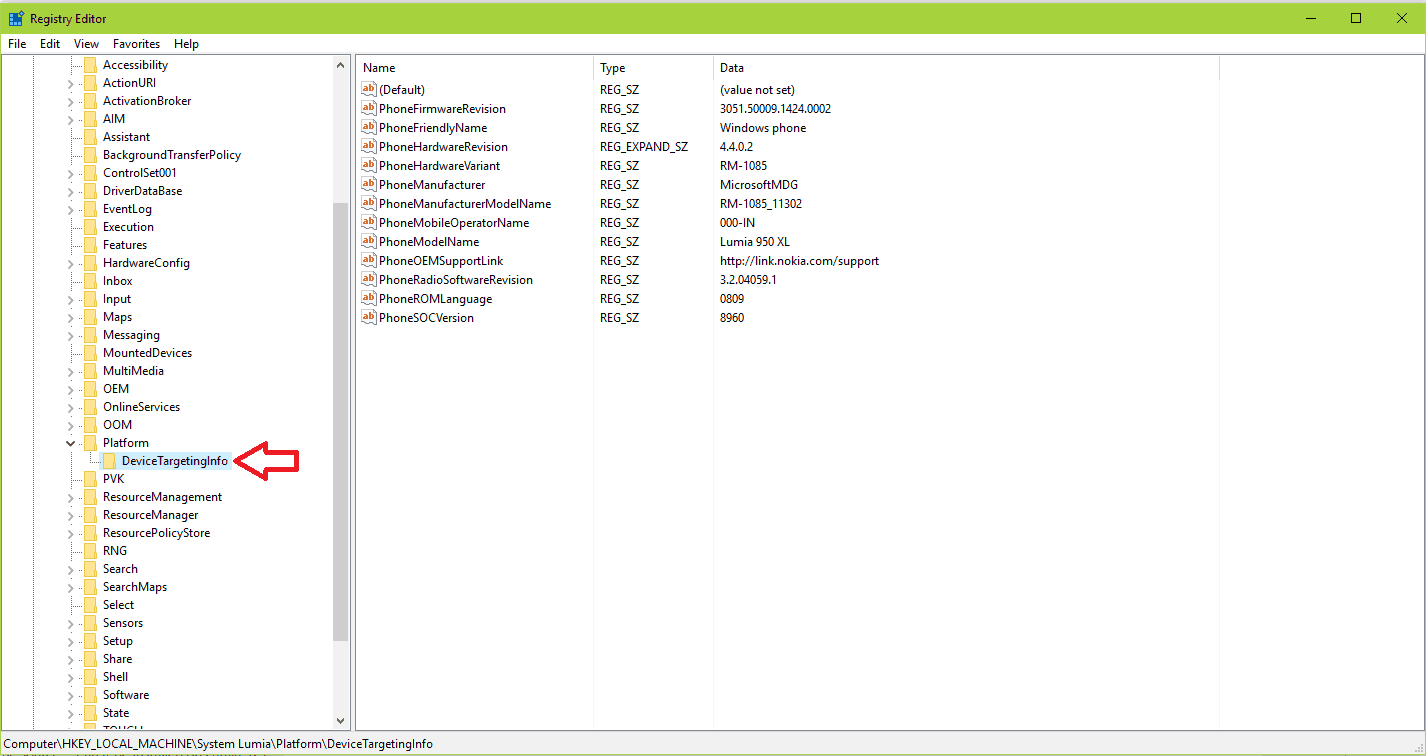The image size is (1426, 756).
Task: Sort values by the Type column header
Action: 653,68
